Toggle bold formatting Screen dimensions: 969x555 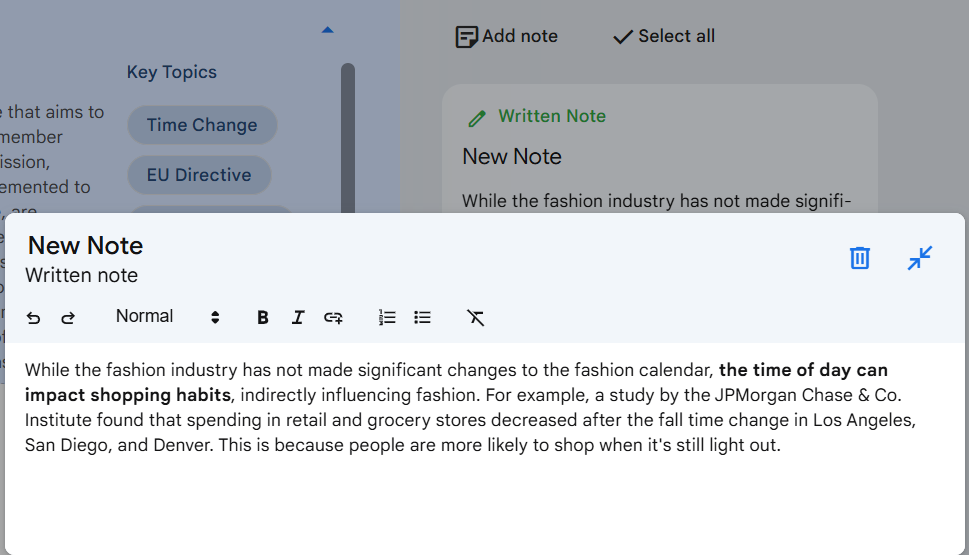[263, 318]
